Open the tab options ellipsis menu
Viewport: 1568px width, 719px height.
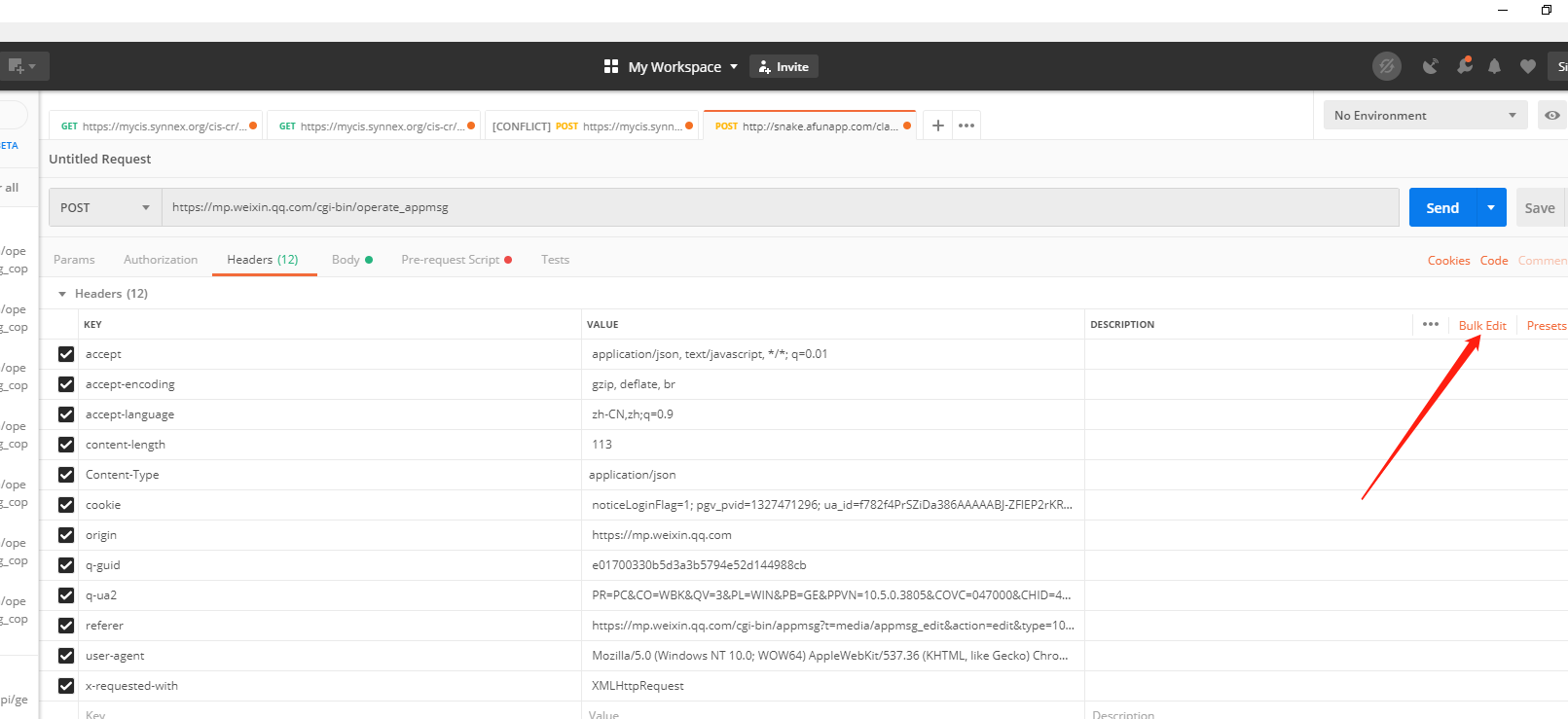(966, 126)
